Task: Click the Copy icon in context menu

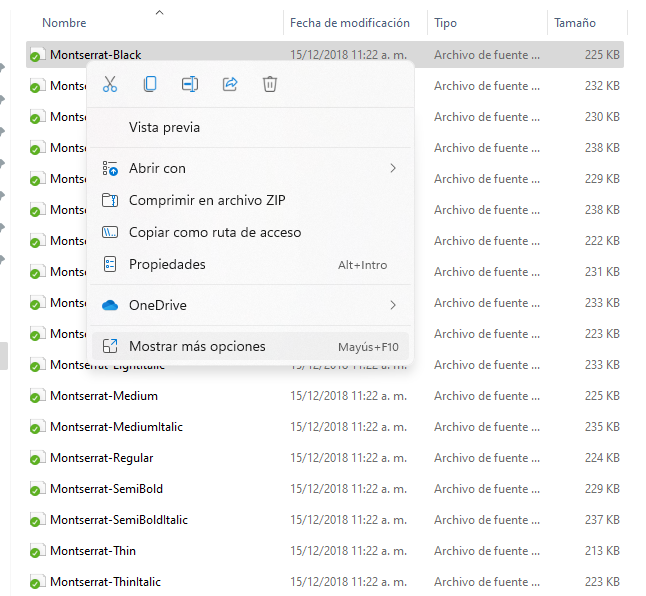Action: coord(150,84)
